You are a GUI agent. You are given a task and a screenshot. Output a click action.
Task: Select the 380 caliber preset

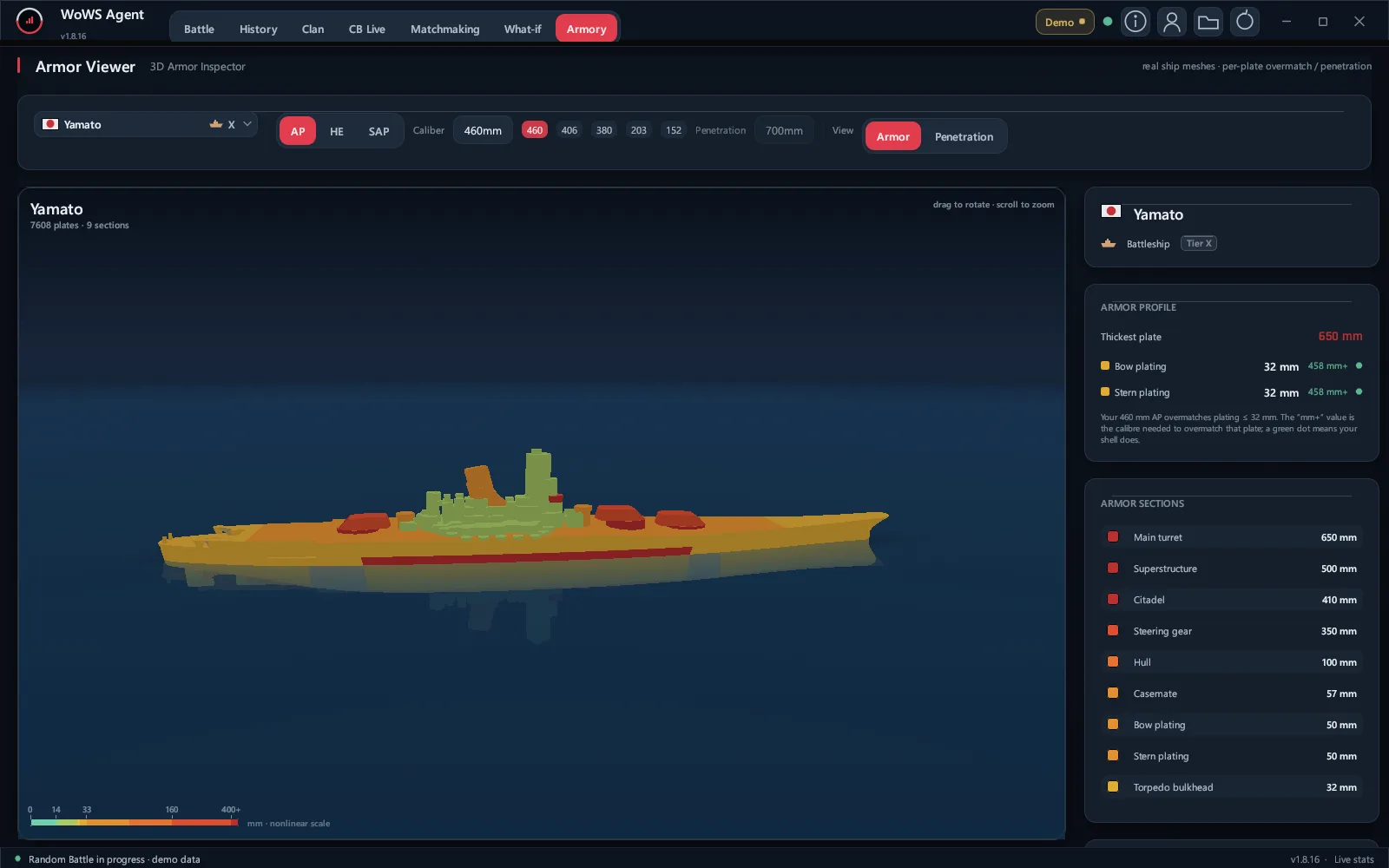click(604, 130)
